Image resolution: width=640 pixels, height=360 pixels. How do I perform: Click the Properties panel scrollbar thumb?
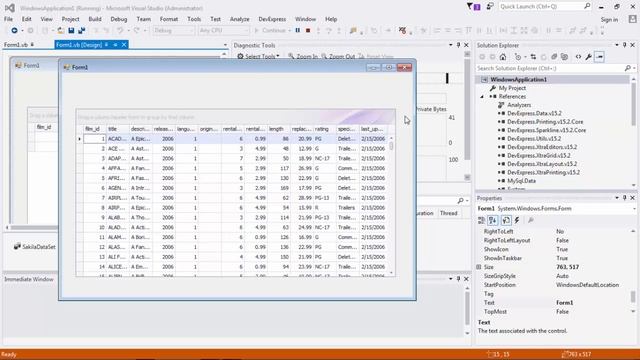[x=633, y=296]
